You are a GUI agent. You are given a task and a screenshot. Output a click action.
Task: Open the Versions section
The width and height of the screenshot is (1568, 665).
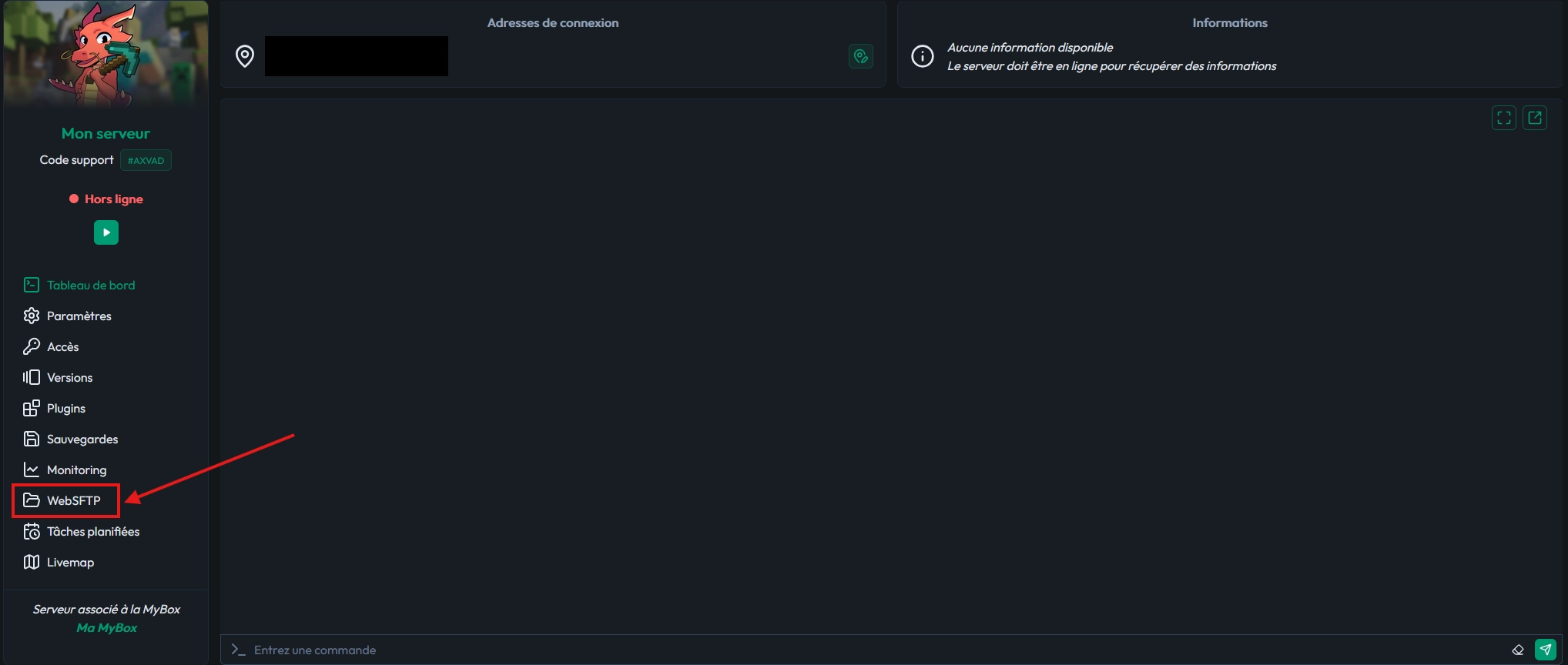tap(69, 377)
